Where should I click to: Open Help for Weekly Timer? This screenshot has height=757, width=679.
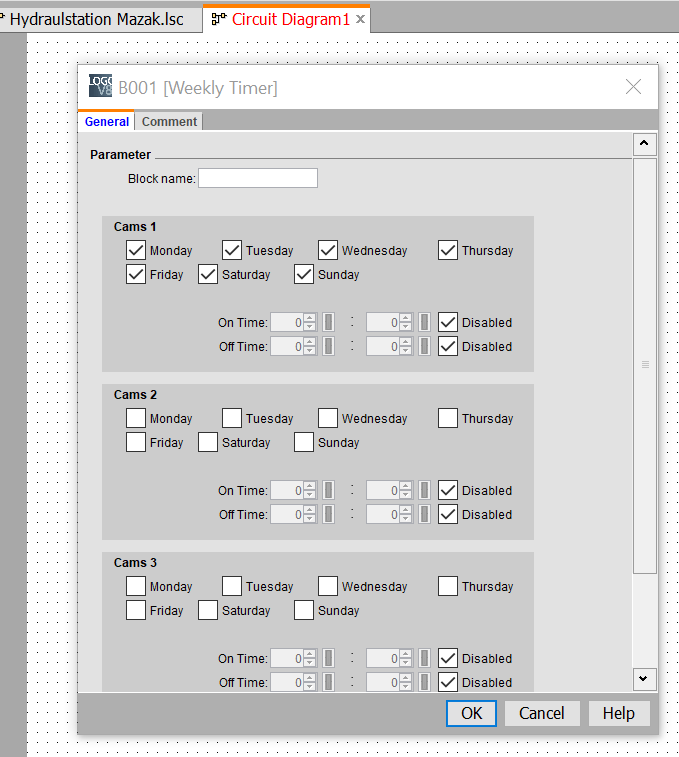[x=619, y=714]
